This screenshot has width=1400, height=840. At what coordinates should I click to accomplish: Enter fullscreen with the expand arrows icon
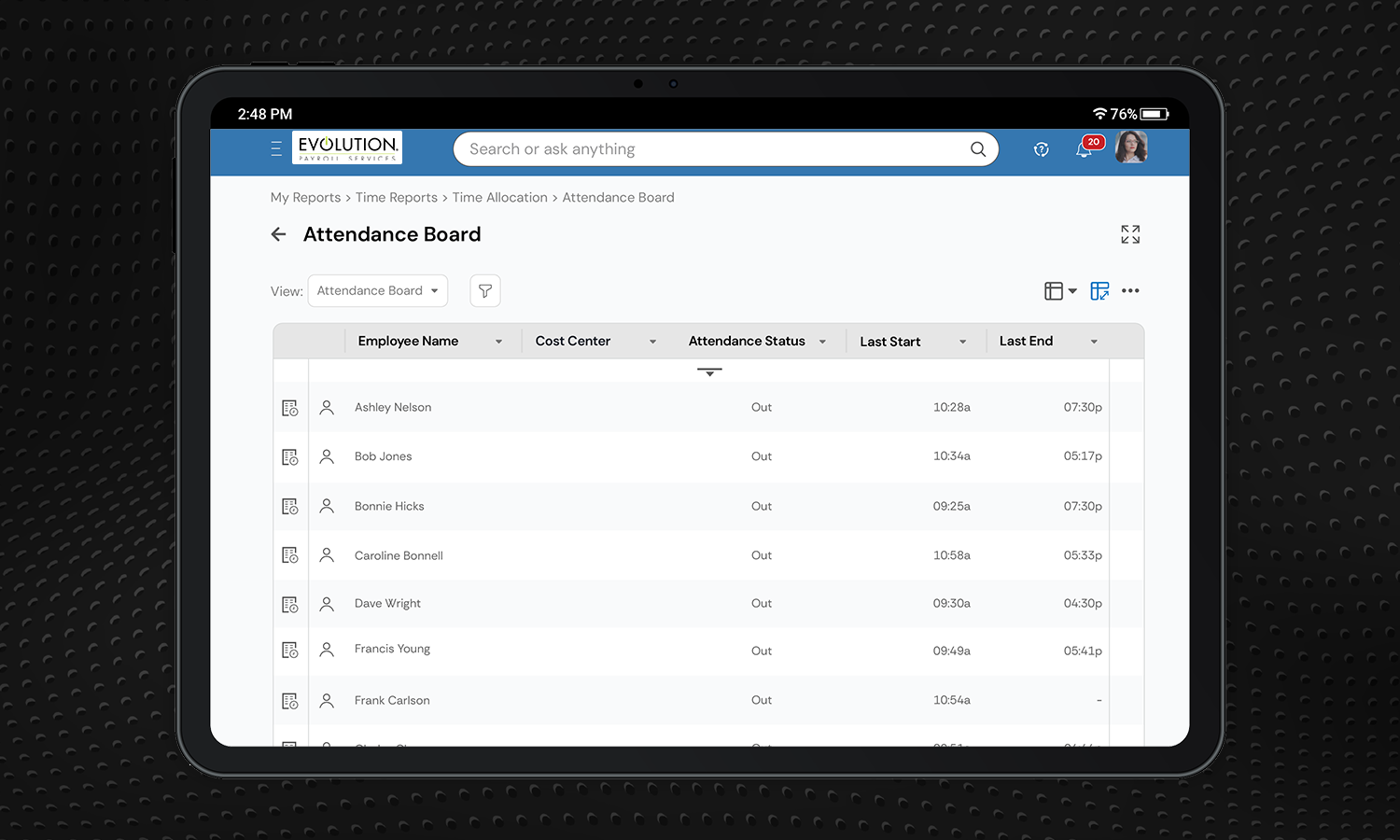(x=1130, y=234)
